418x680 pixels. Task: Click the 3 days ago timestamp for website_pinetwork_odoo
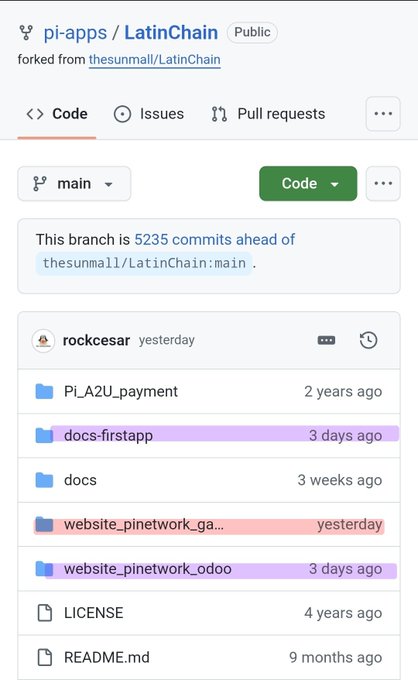(x=346, y=569)
